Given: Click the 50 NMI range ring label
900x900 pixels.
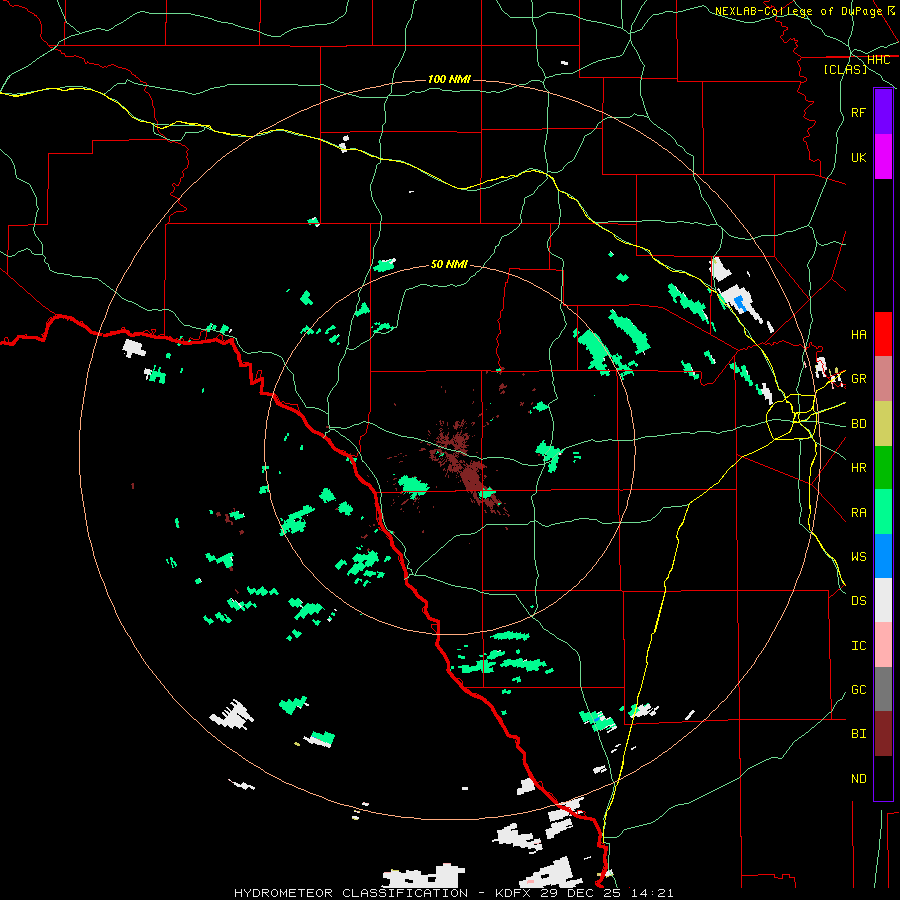Looking at the screenshot, I should pos(449,264).
